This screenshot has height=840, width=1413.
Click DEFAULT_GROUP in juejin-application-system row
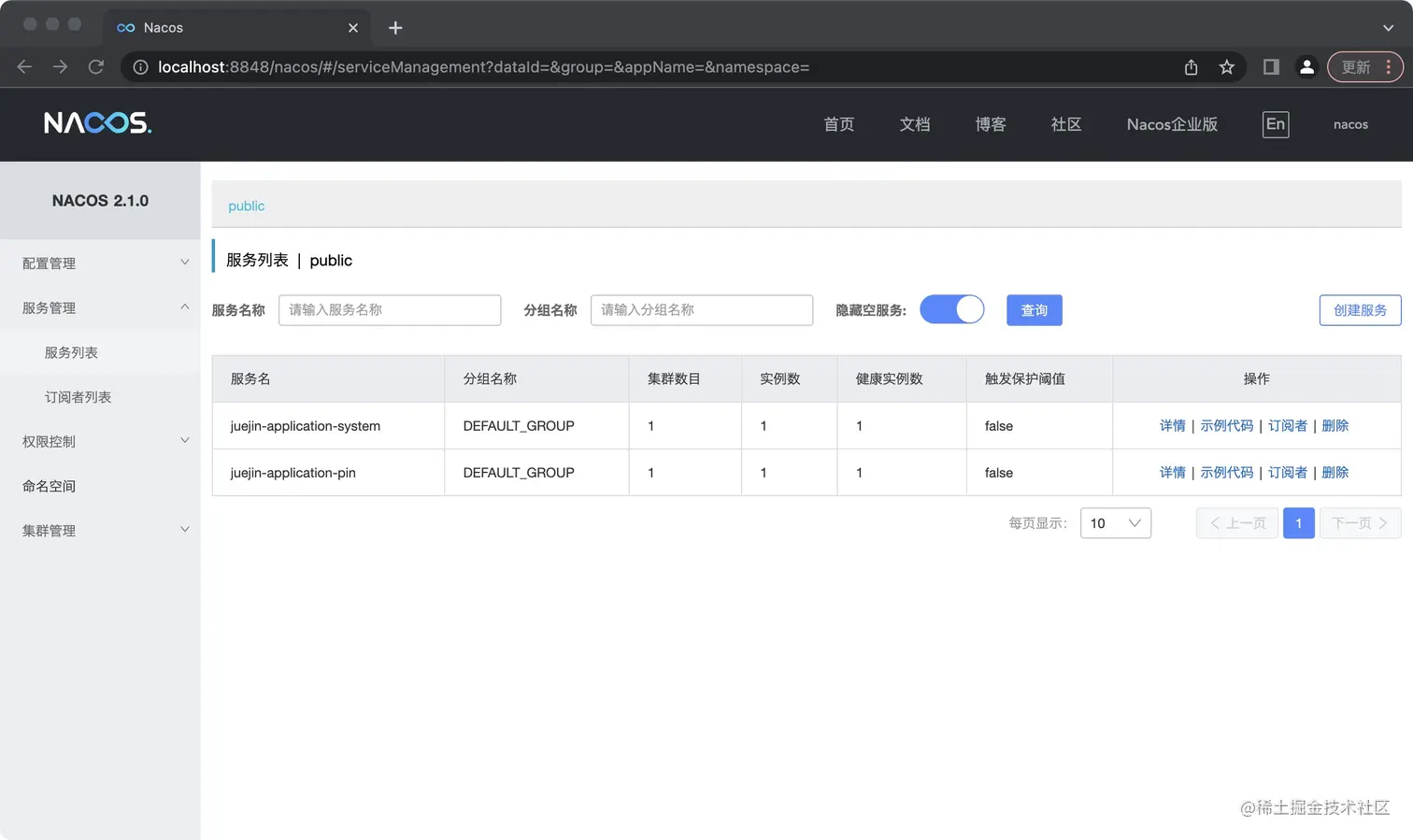[x=519, y=426]
